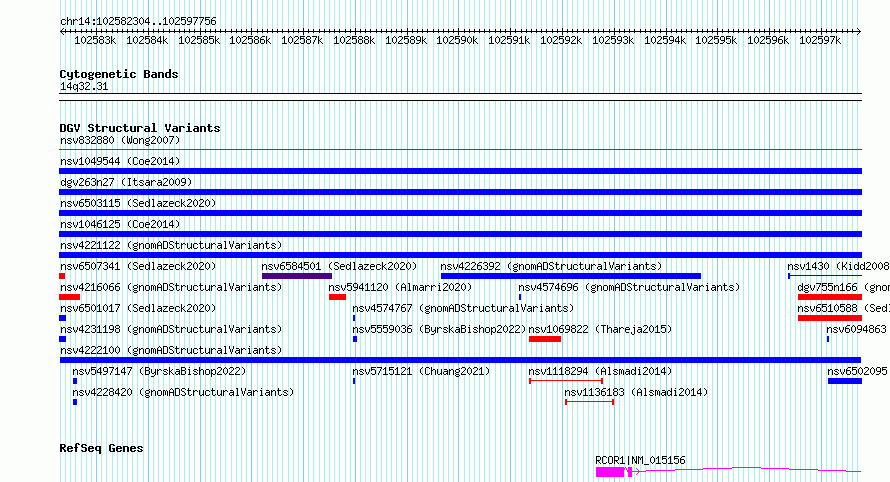Click the nsv5497147 (ByrskaBishop2022) label
This screenshot has height=482, width=890.
159,371
